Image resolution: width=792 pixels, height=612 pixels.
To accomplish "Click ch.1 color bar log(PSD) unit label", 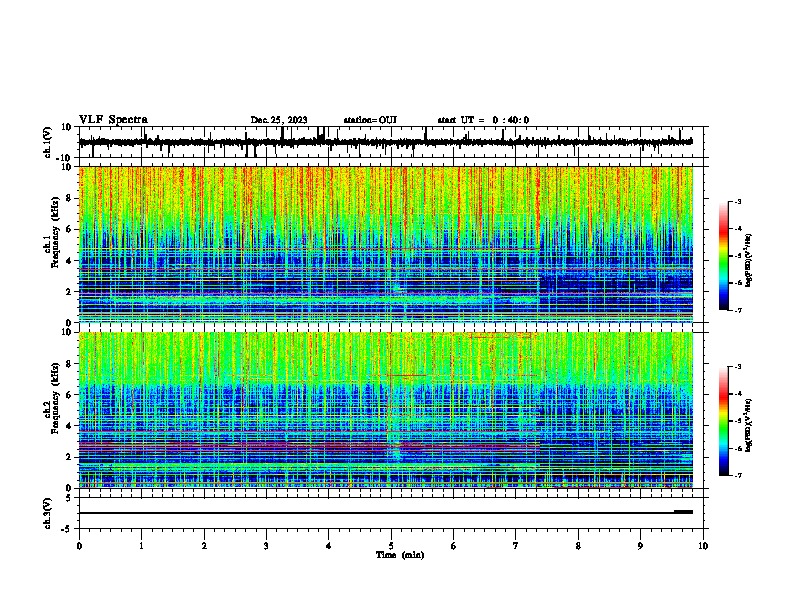I will pyautogui.click(x=749, y=260).
